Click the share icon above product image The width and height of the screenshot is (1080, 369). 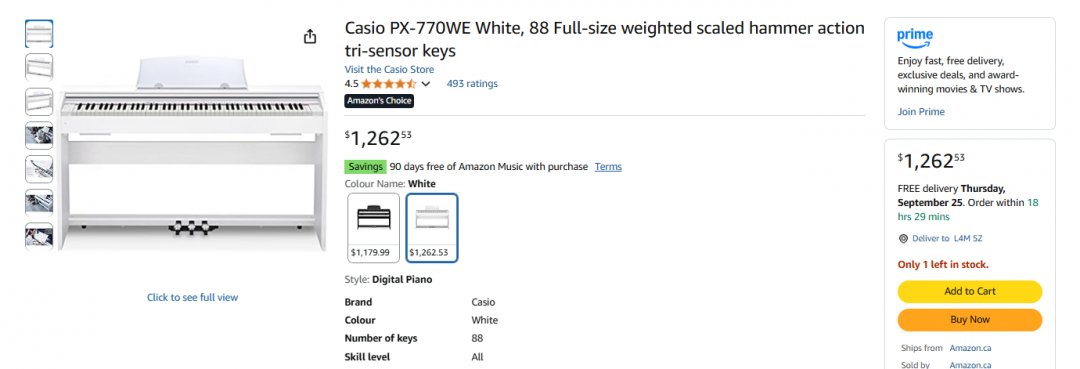(x=310, y=36)
